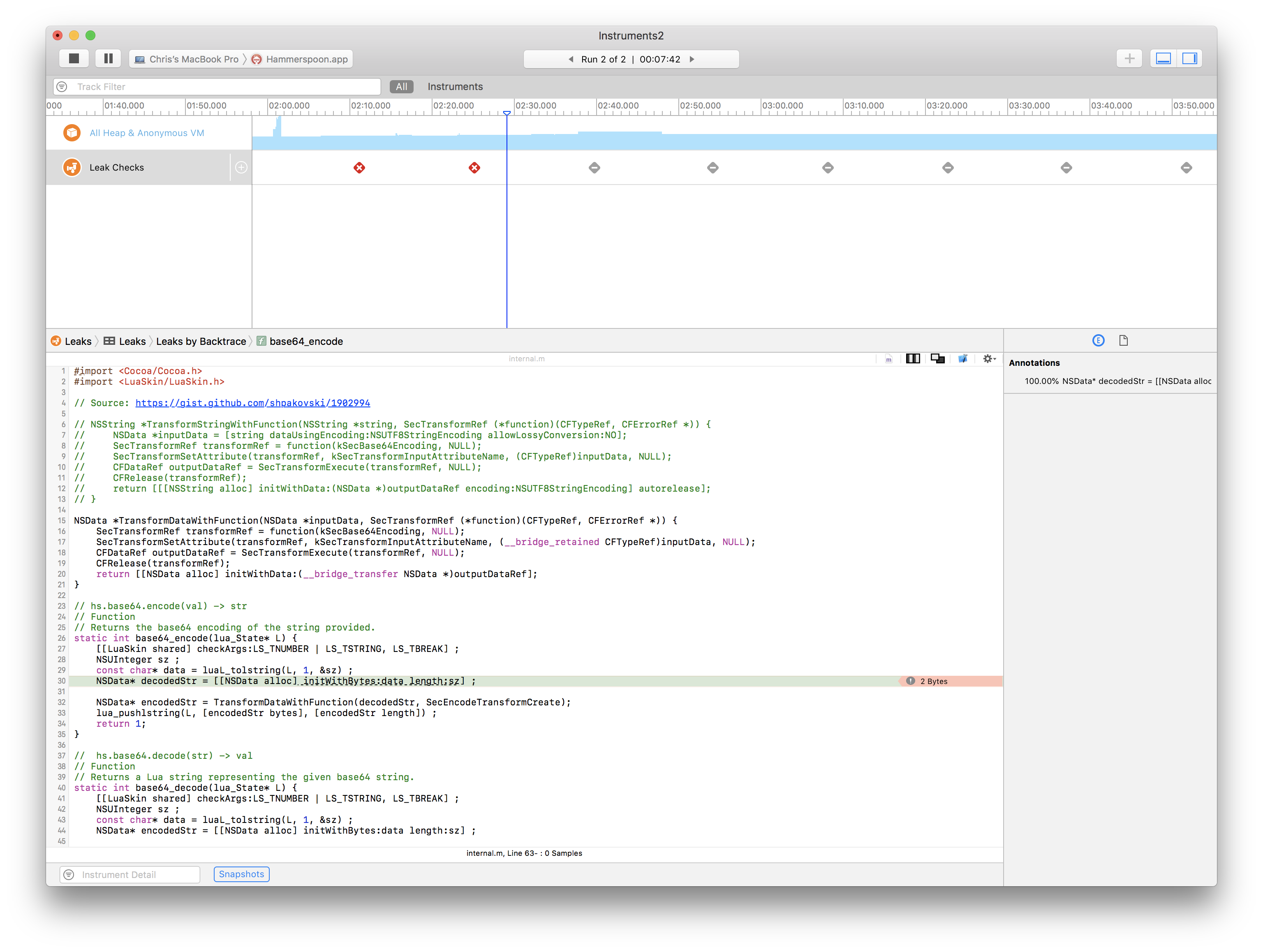Click the Track Filter field
The width and height of the screenshot is (1263, 952).
pyautogui.click(x=217, y=87)
